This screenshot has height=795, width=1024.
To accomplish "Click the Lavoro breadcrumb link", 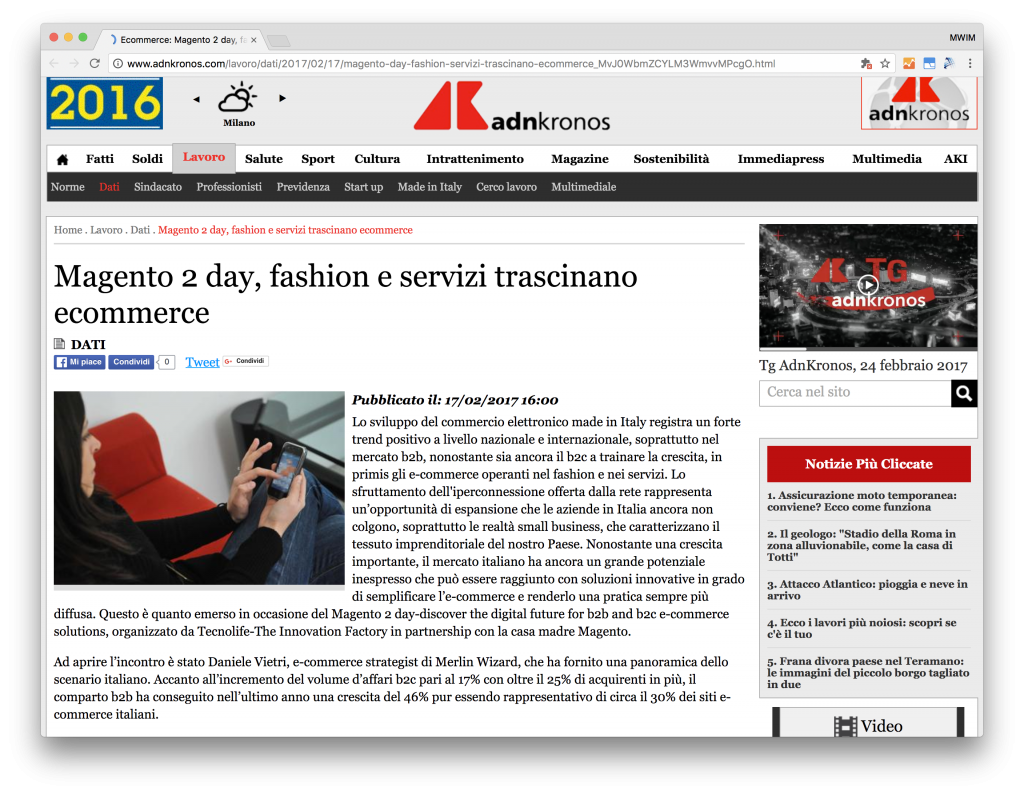I will tap(106, 230).
